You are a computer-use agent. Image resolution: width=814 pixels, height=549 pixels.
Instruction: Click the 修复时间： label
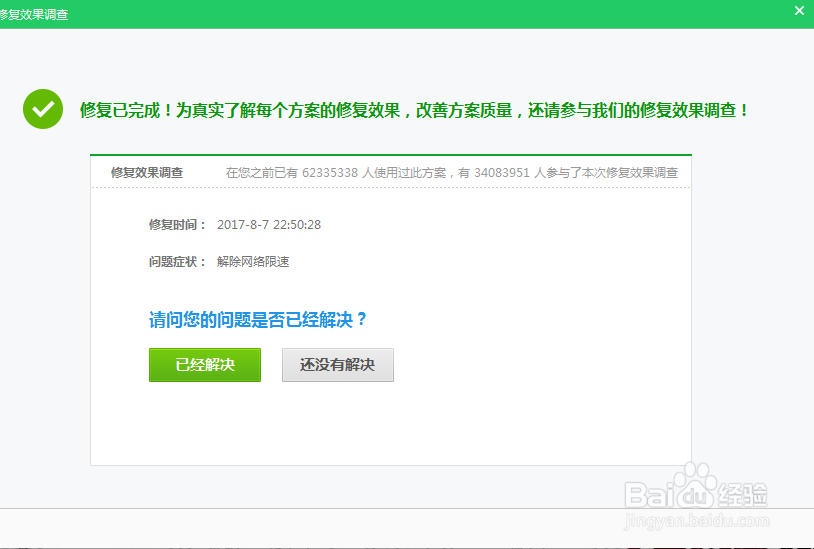[x=178, y=225]
